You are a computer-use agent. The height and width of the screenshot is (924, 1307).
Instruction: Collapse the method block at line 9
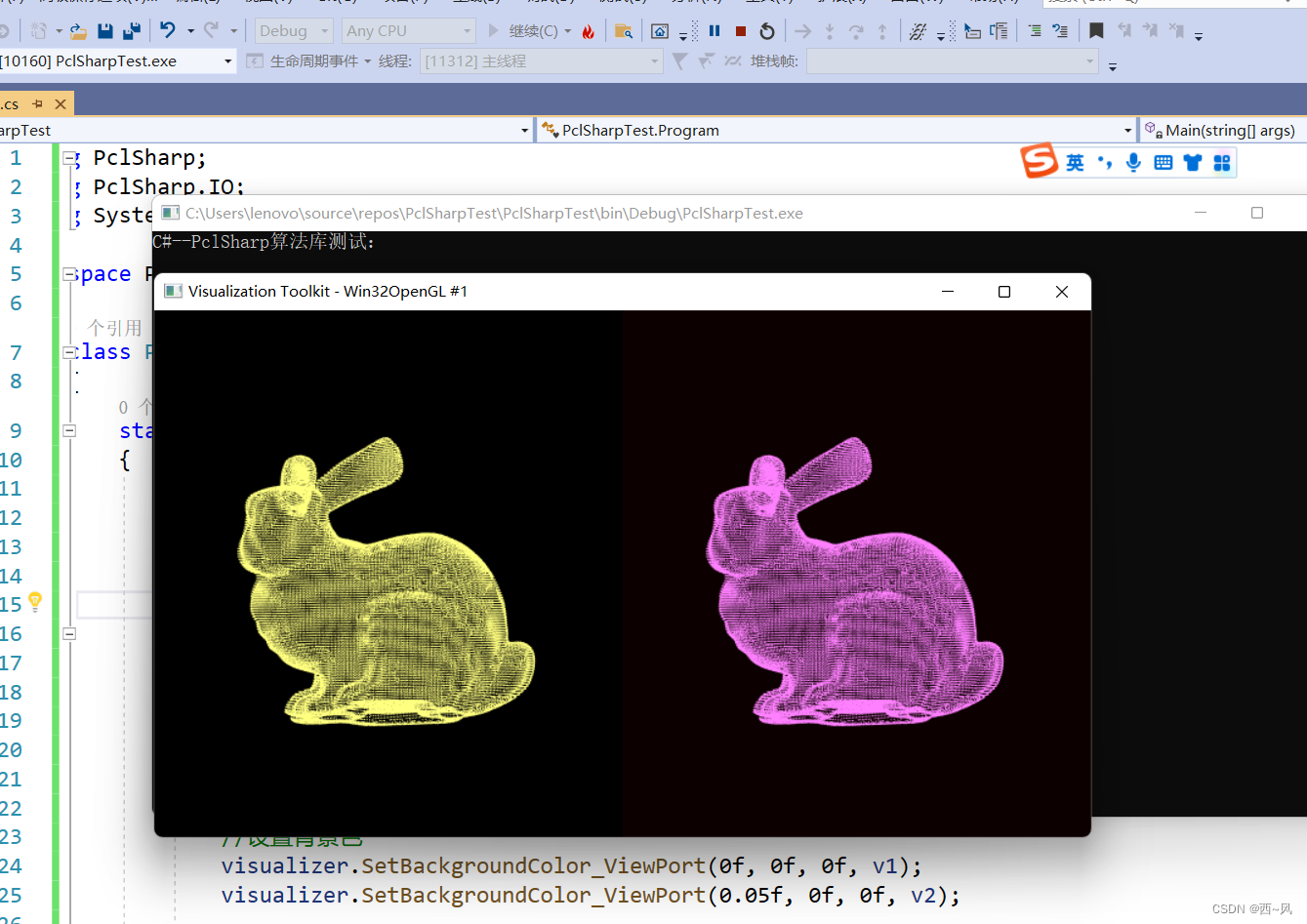69,430
